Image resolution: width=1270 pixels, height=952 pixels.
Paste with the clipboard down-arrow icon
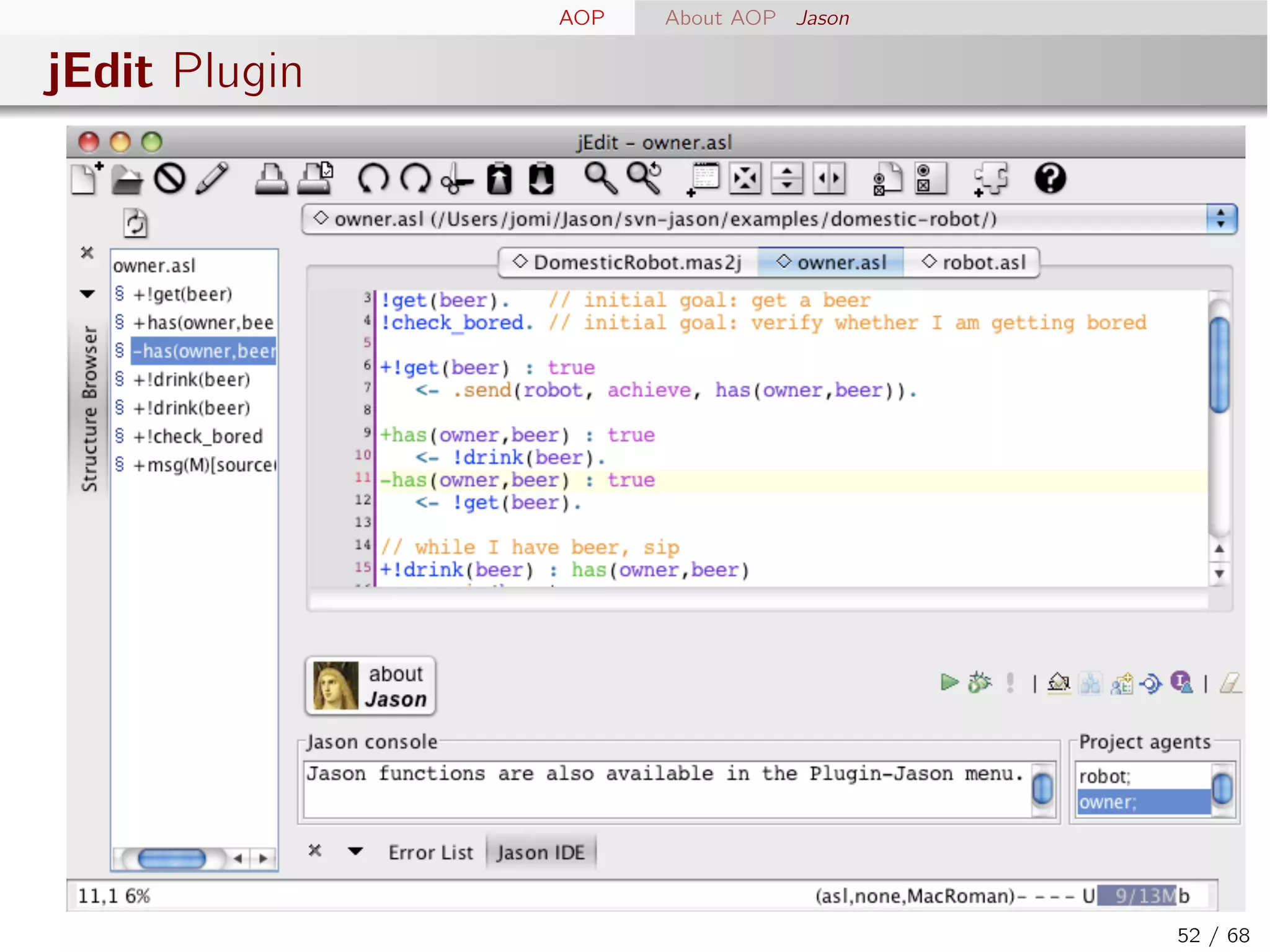[541, 179]
